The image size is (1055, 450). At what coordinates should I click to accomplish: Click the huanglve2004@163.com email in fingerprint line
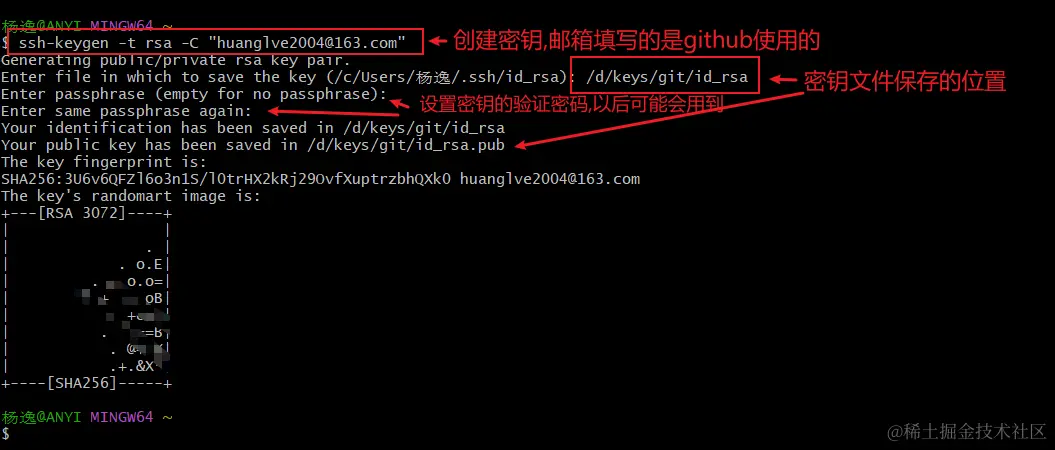[550, 179]
